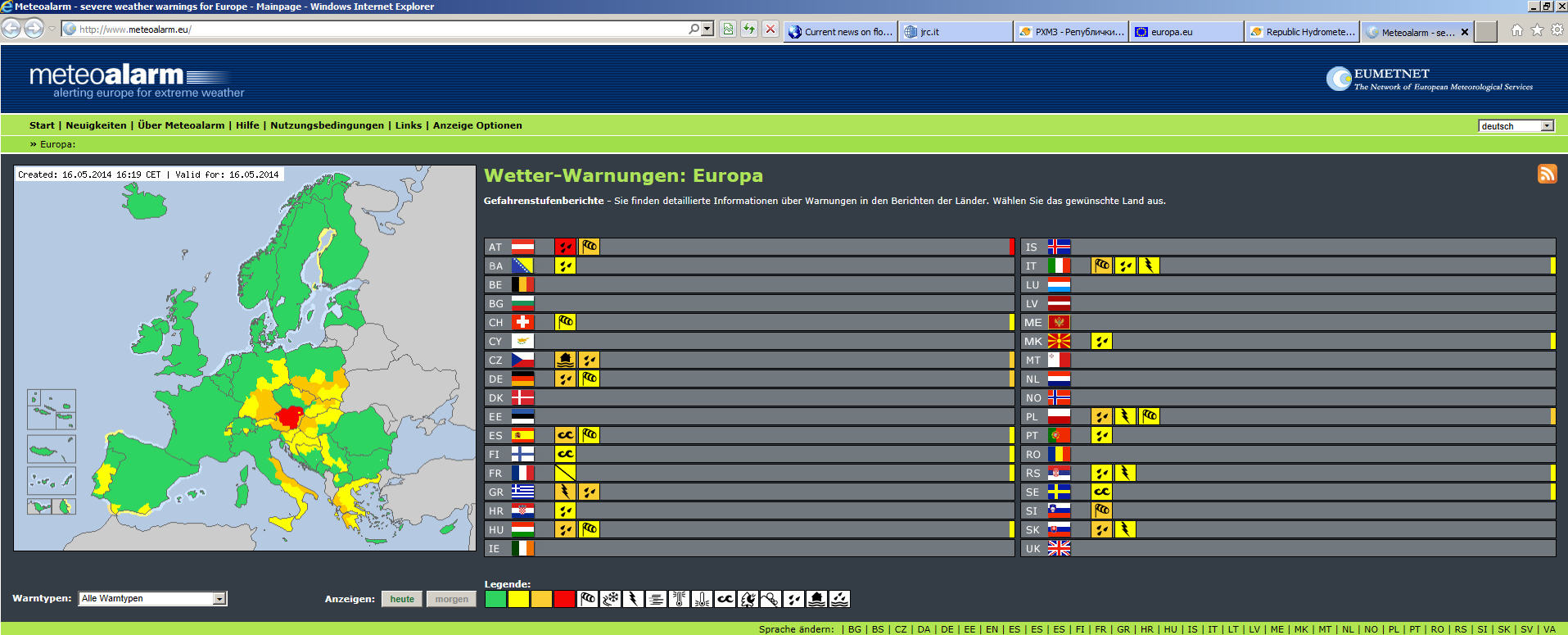The width and height of the screenshot is (1568, 635).
Task: Click the wind warning icon in the AT row
Action: (589, 247)
